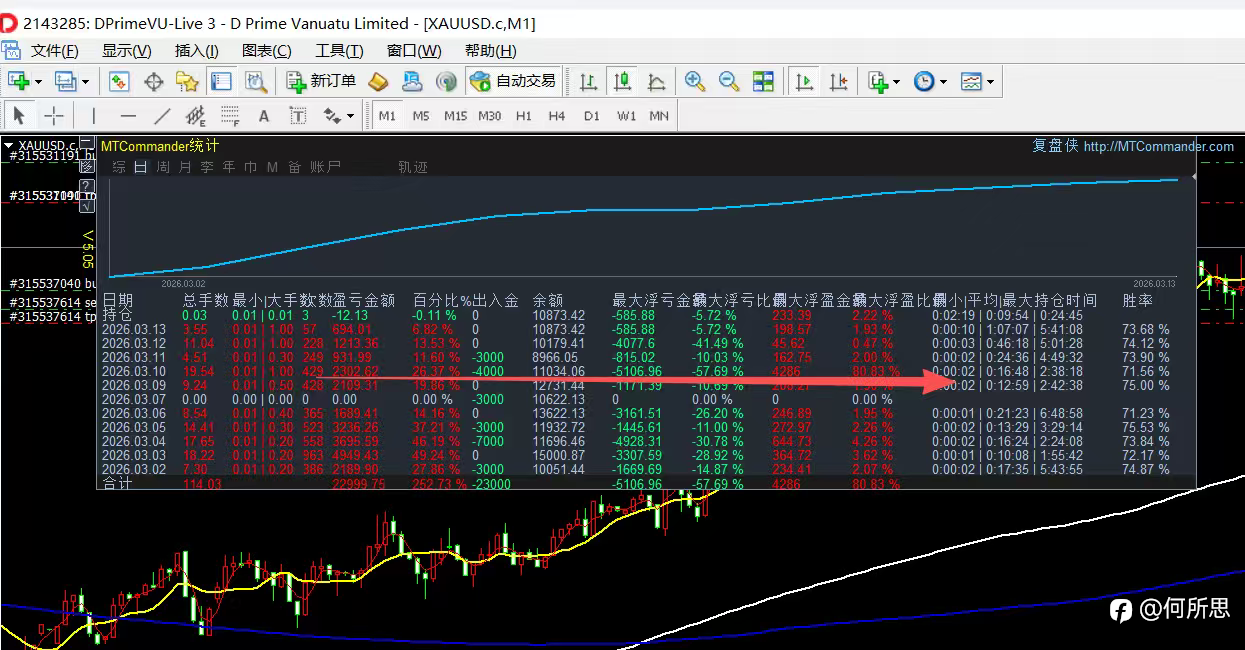
Task: Select the arrows objects tool
Action: [x=332, y=116]
